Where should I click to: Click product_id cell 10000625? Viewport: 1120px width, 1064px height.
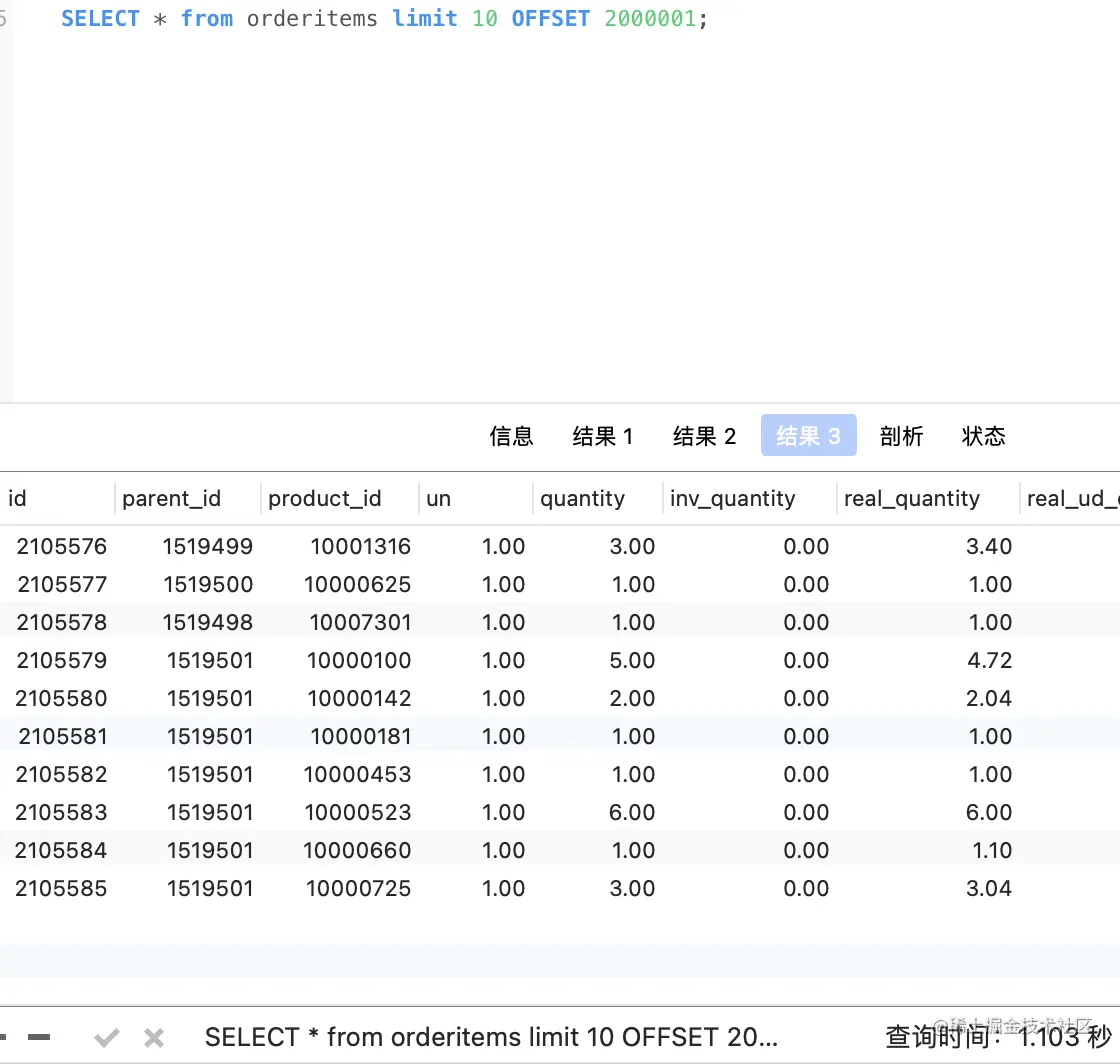357,584
